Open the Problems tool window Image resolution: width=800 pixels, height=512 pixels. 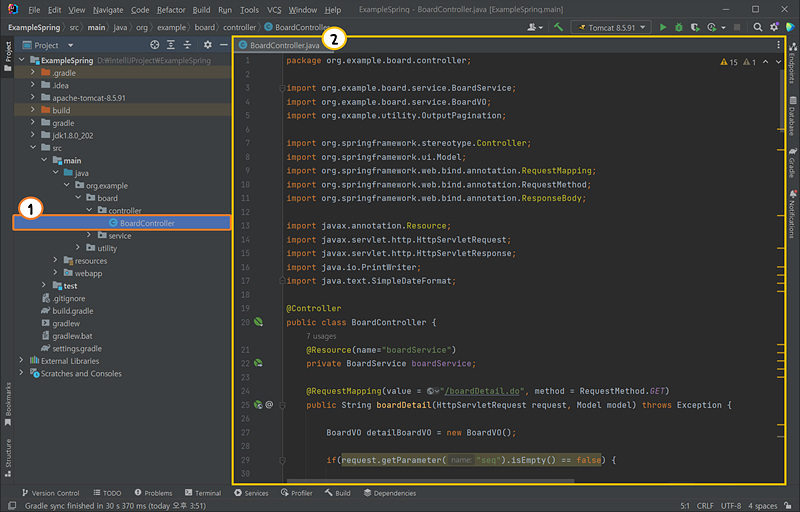coord(153,493)
